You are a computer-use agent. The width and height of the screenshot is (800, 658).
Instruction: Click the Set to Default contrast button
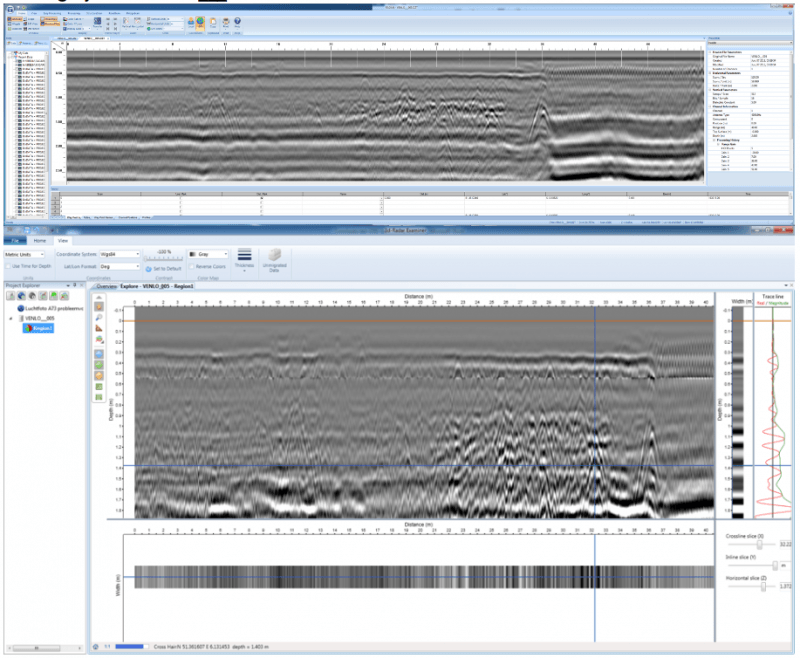point(165,269)
